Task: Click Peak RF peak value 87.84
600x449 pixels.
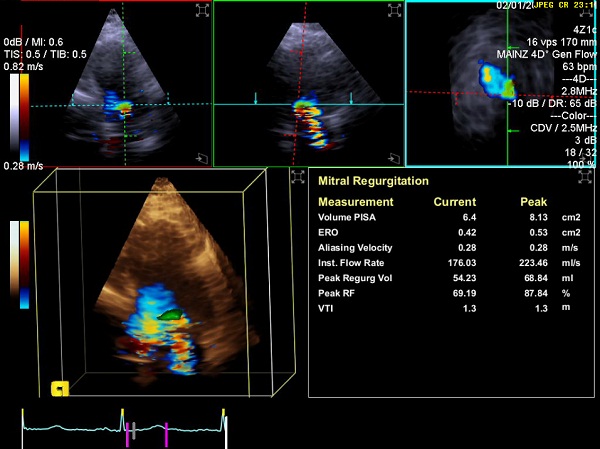Action: [536, 294]
